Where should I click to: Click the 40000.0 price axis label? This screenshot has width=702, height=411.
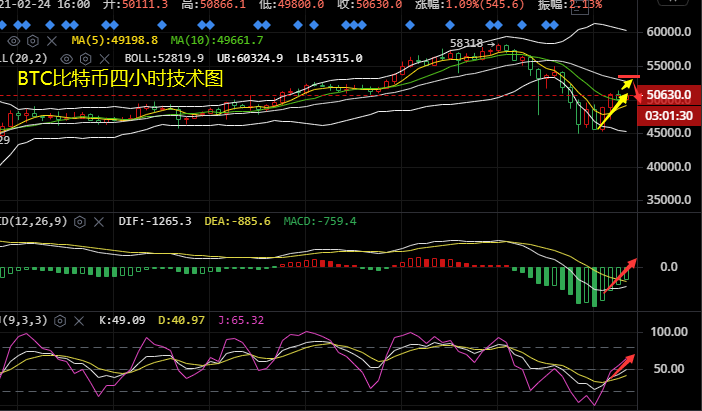coord(668,167)
